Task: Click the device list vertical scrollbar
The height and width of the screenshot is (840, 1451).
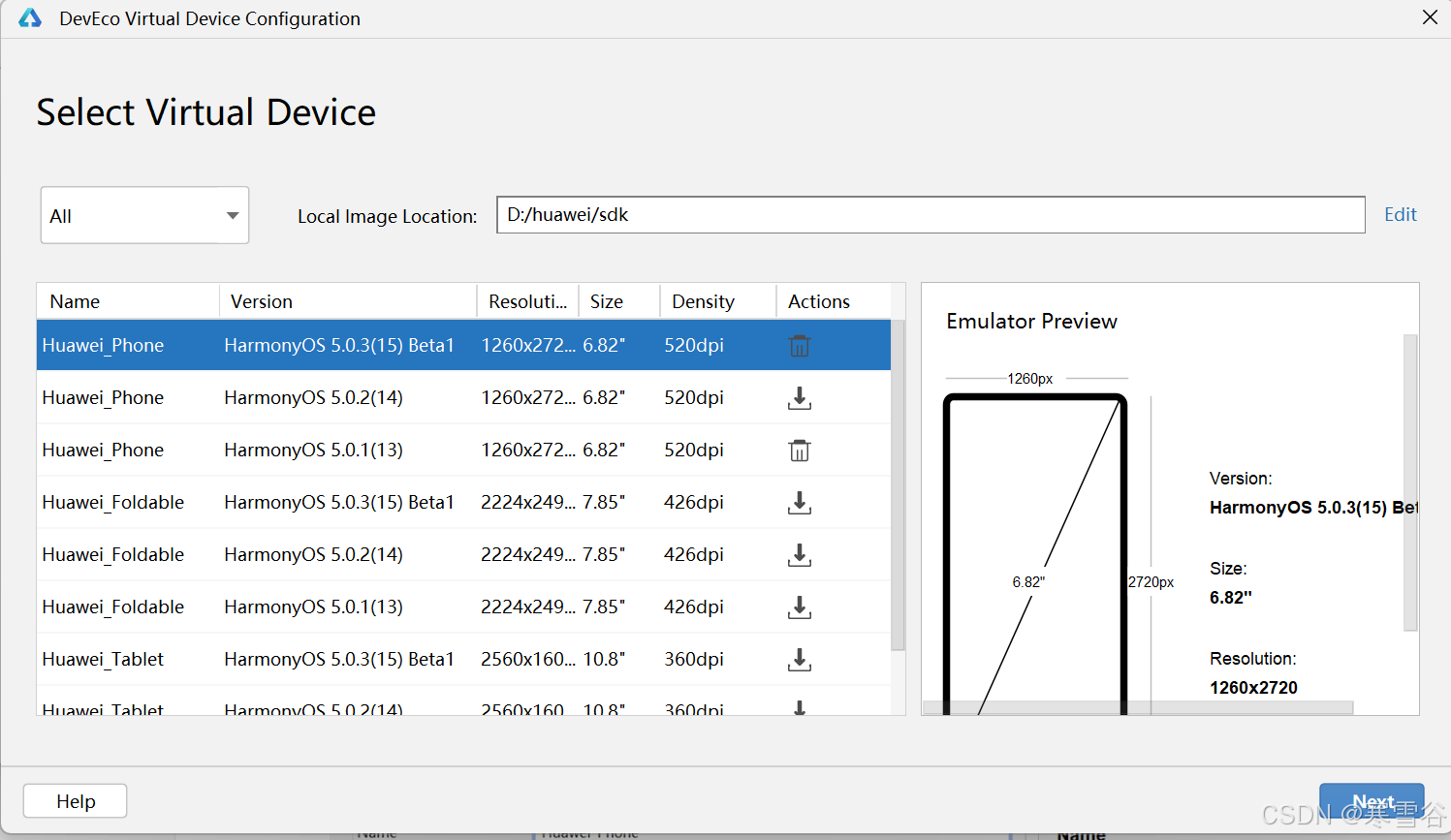Action: tap(898, 484)
